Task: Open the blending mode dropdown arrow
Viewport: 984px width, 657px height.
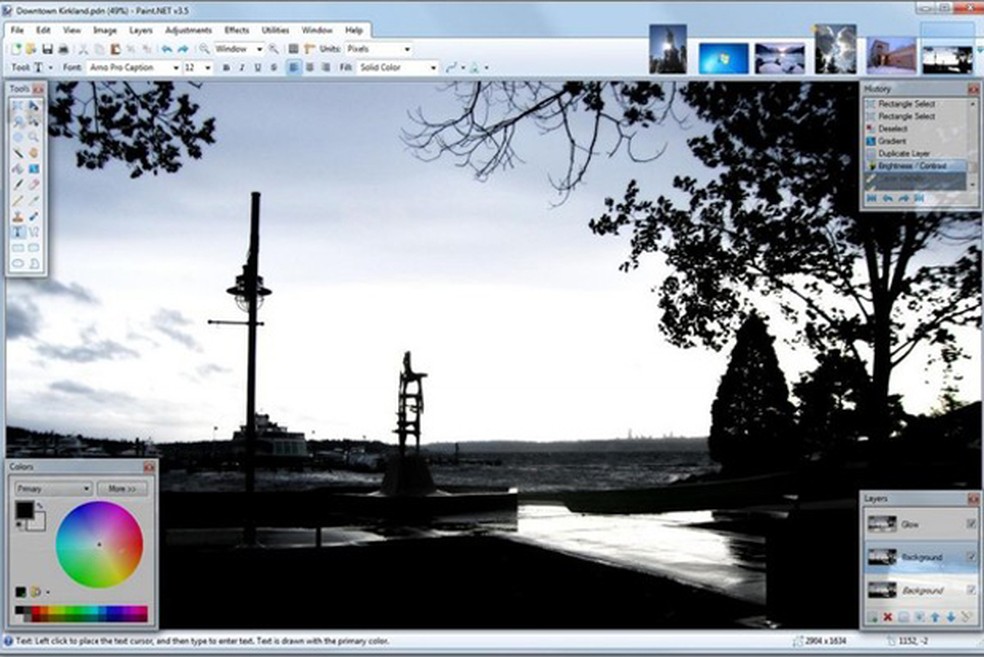Action: [487, 68]
